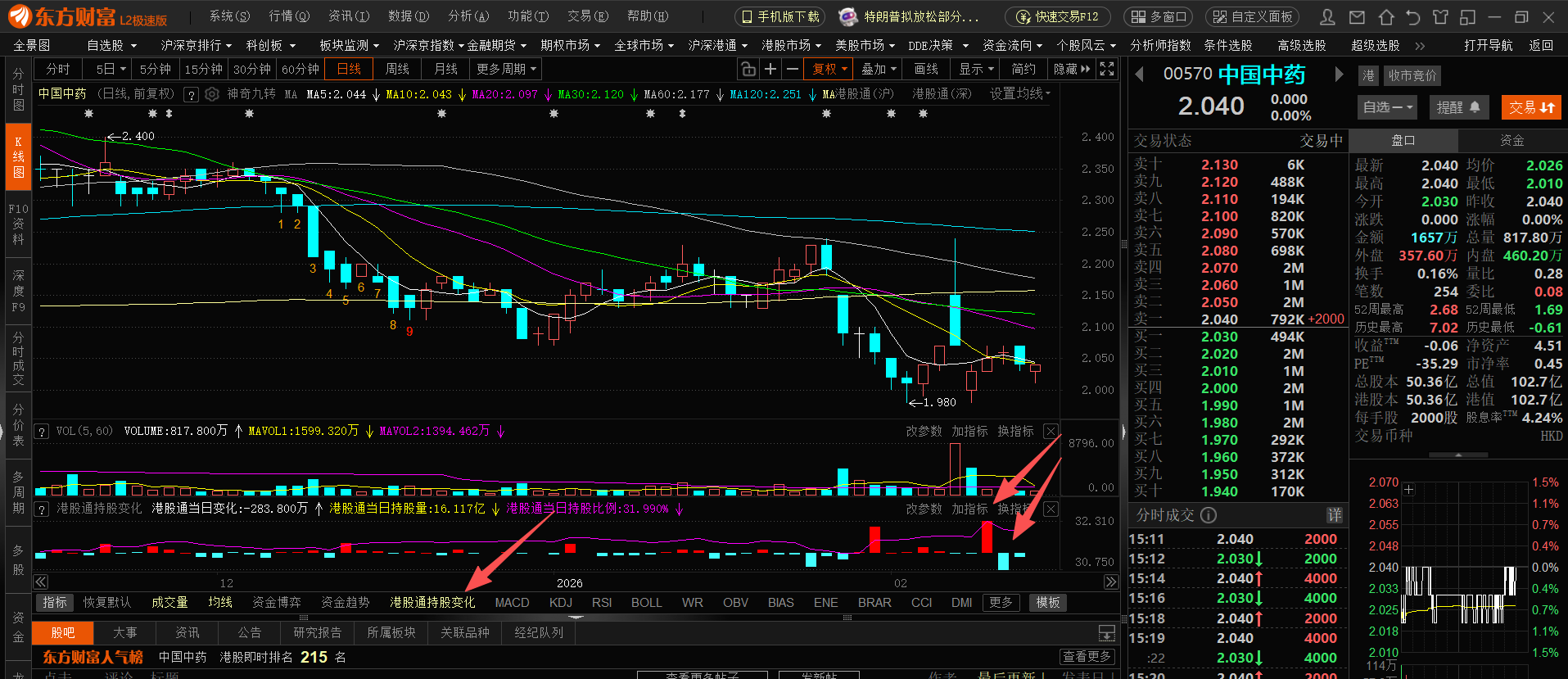
Task: Click the mini-window mode icon
Action: click(x=1468, y=16)
